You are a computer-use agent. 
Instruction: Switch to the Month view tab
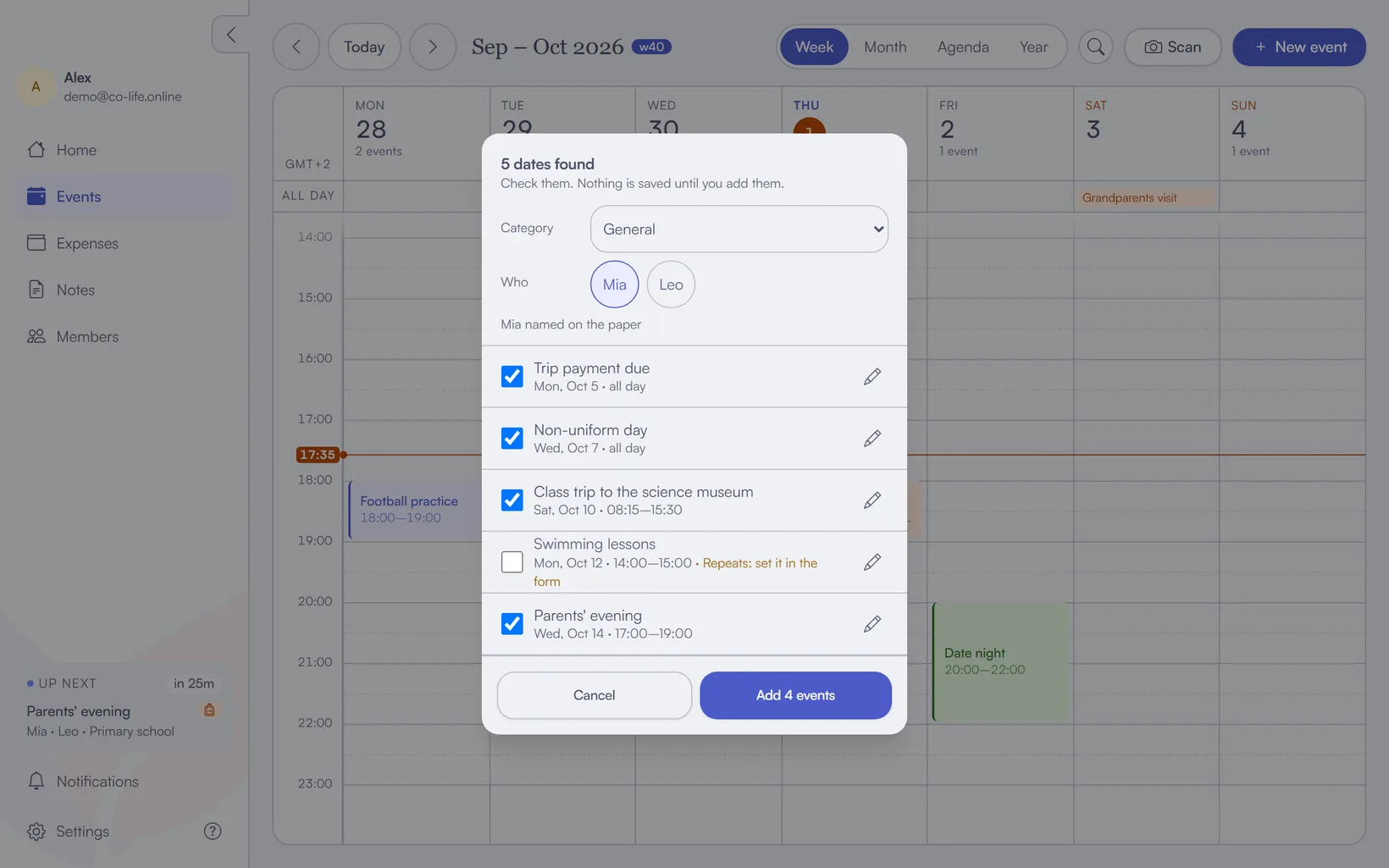885,47
